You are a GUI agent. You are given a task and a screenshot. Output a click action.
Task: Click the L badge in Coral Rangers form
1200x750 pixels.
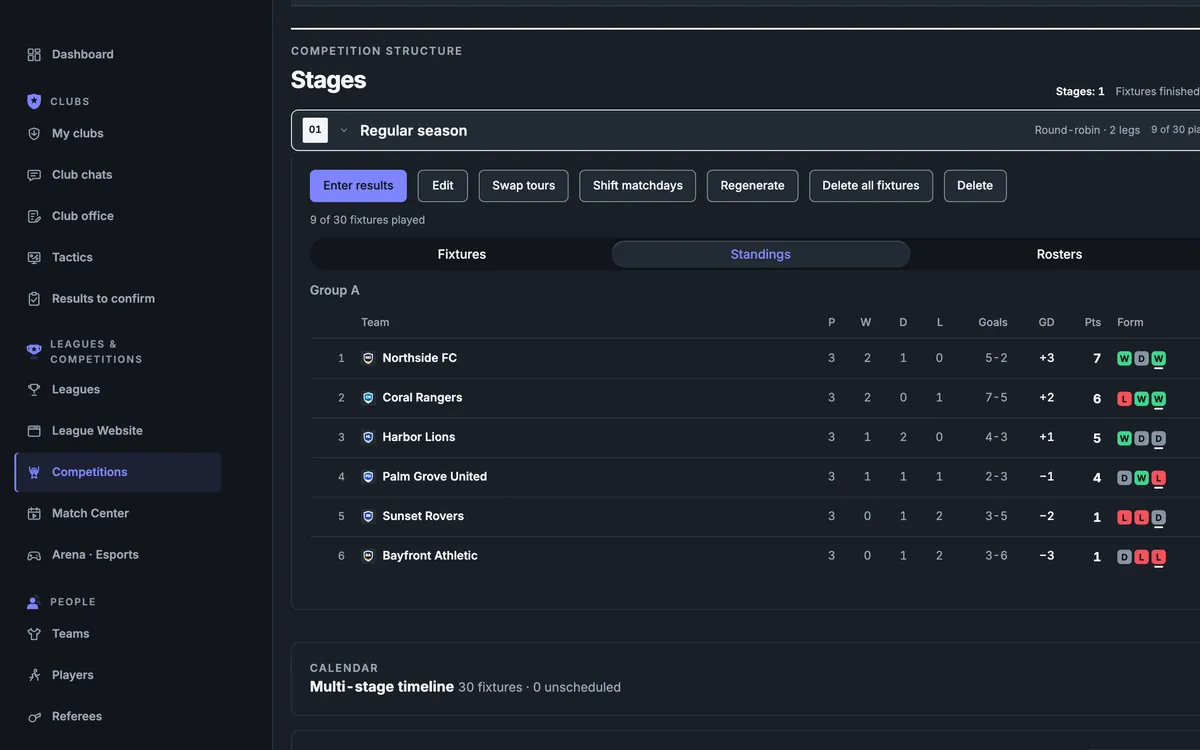tap(1124, 398)
